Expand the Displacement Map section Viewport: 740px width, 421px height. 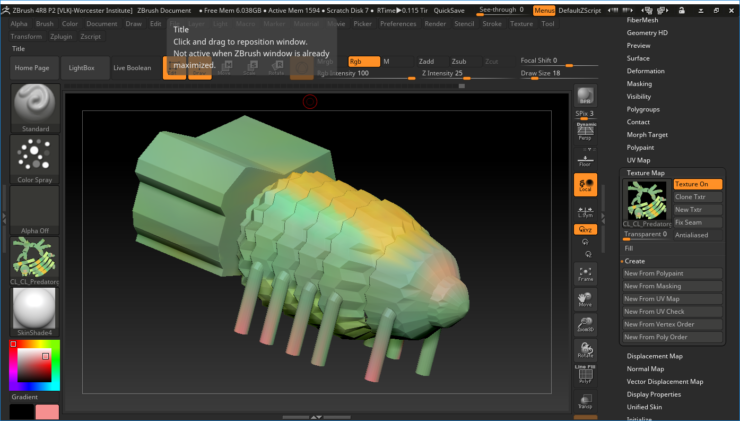click(655, 356)
